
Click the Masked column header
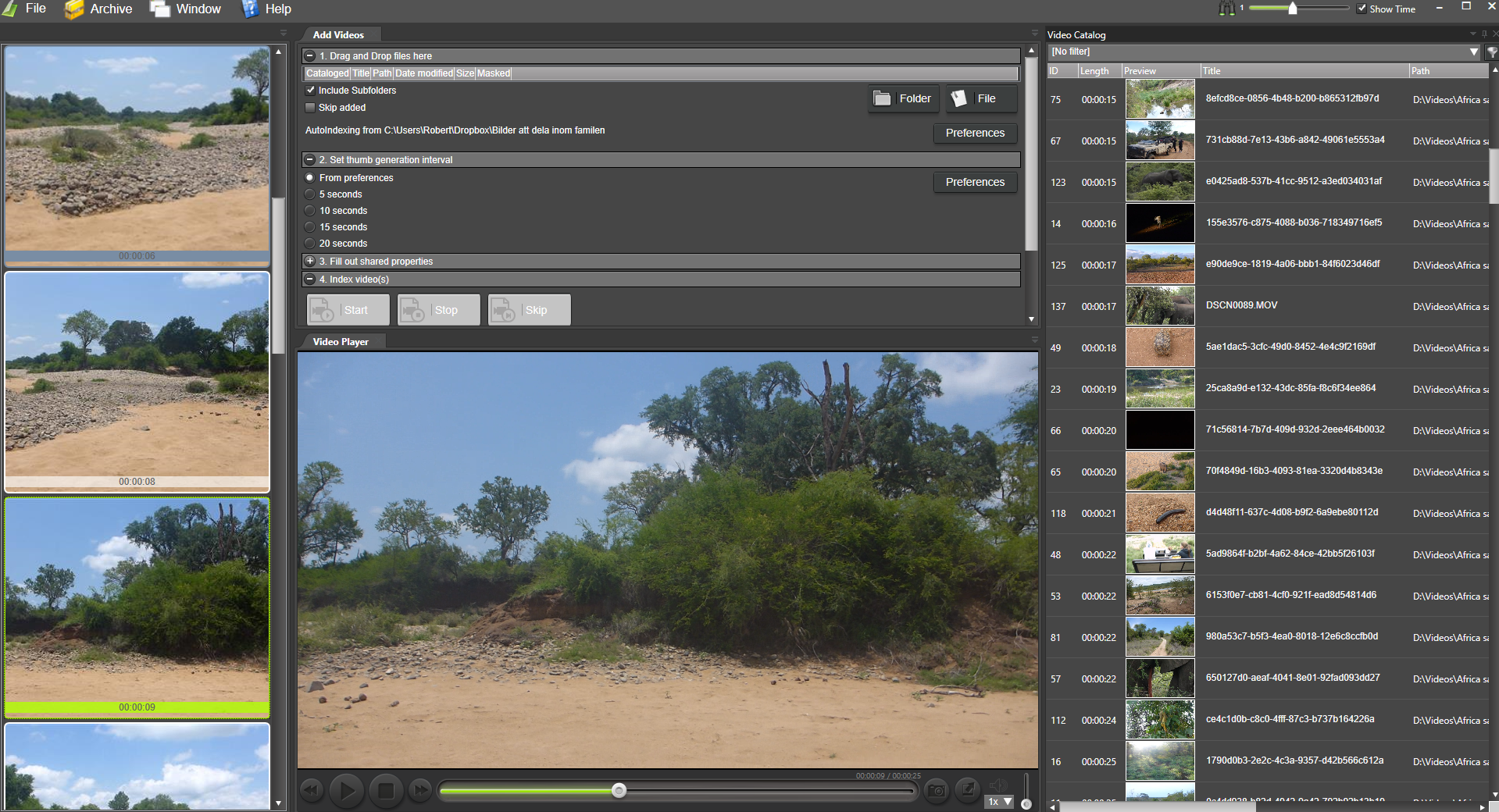click(x=494, y=73)
